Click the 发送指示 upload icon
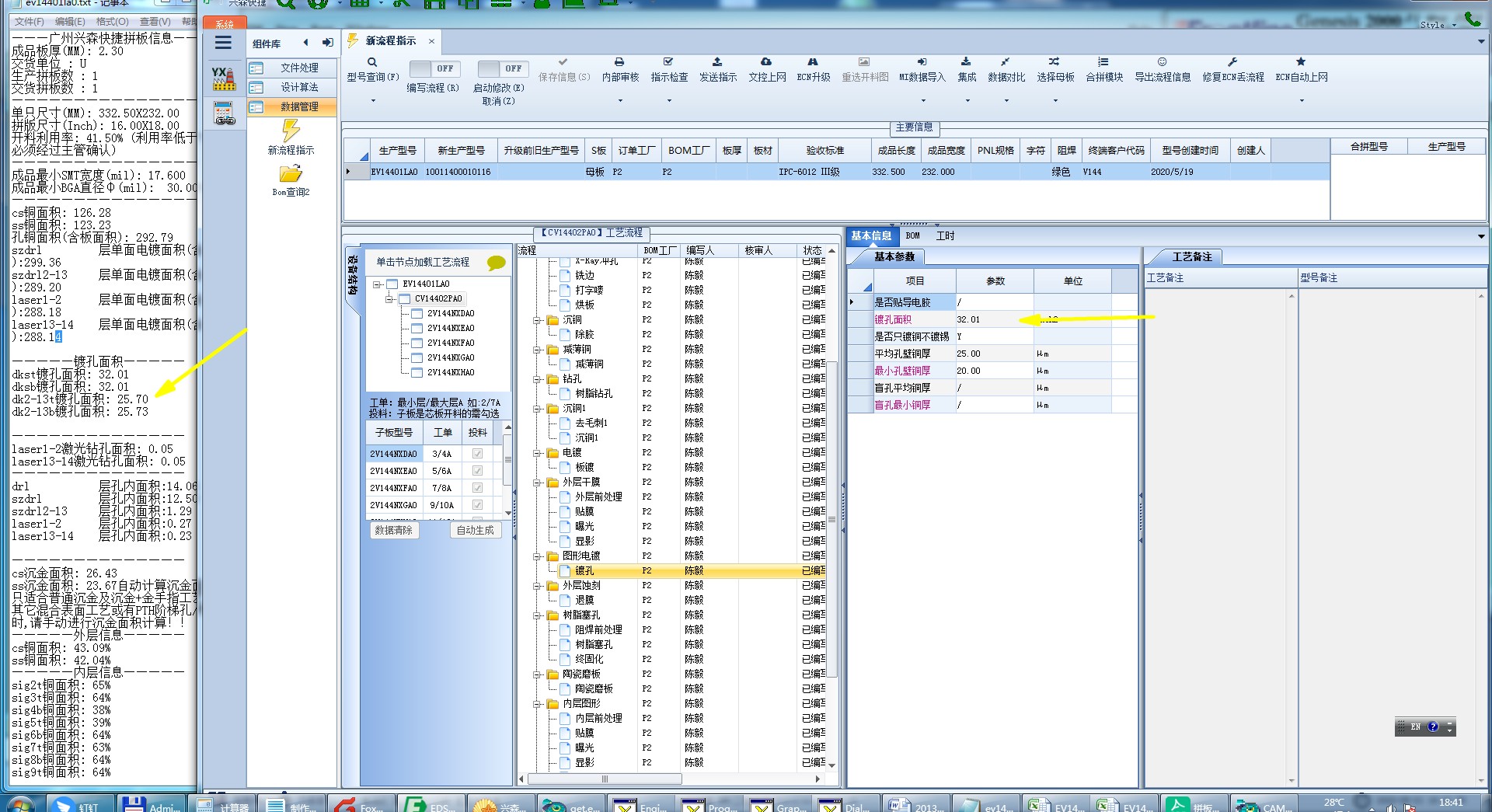The height and width of the screenshot is (812, 1492). (717, 61)
